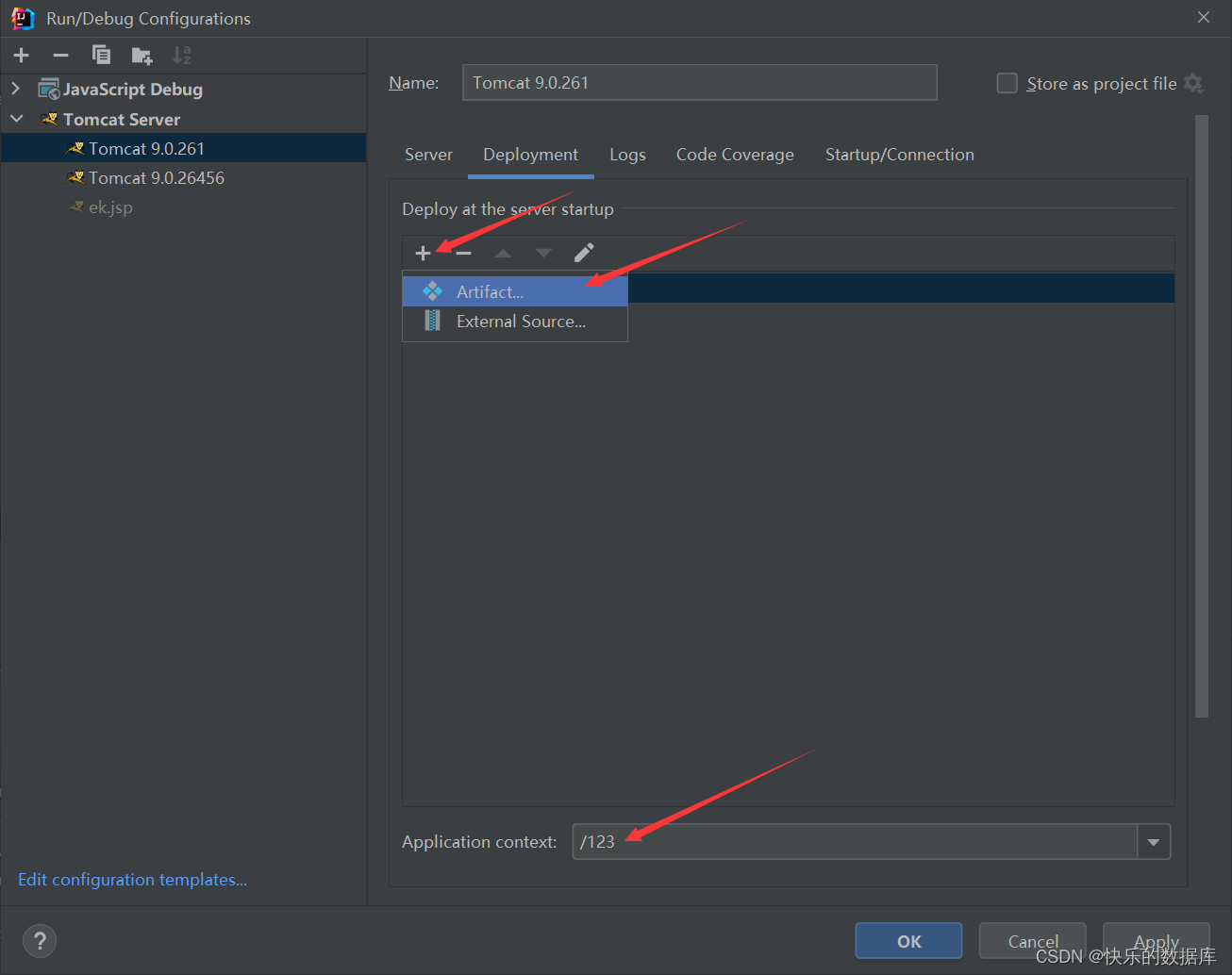Expand the JavaScript Debug node
This screenshot has width=1232, height=975.
pyautogui.click(x=15, y=89)
